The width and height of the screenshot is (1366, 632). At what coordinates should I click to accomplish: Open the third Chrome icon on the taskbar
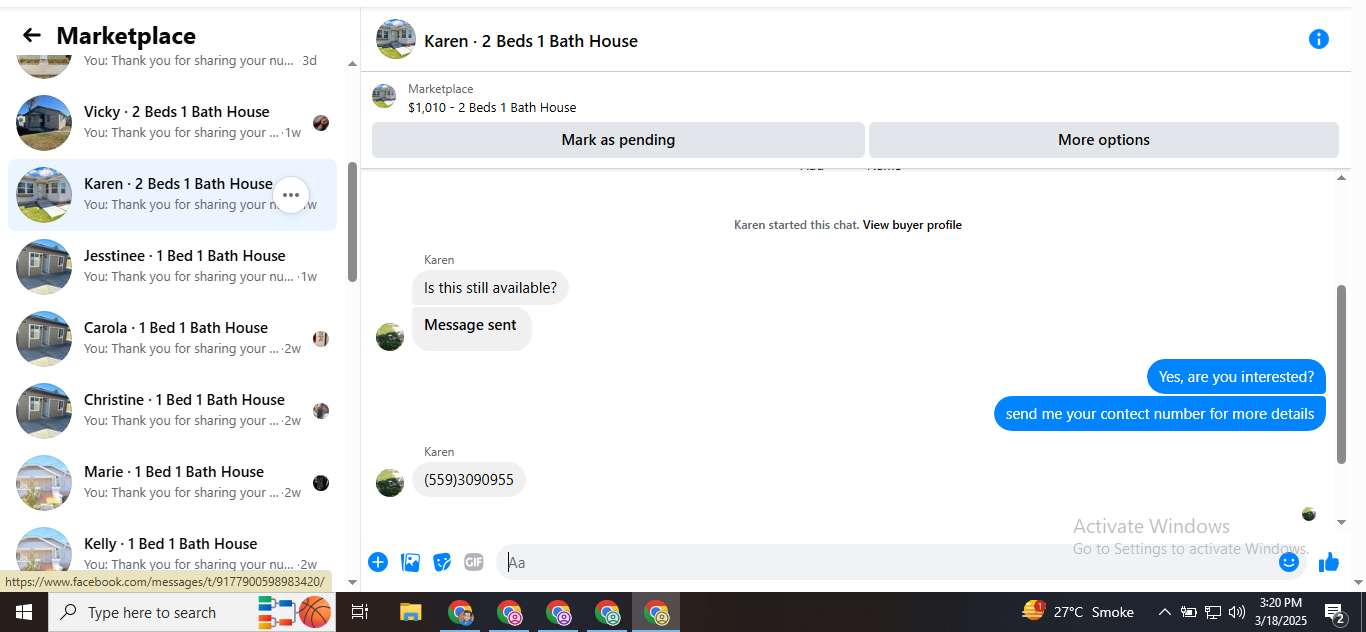[558, 612]
